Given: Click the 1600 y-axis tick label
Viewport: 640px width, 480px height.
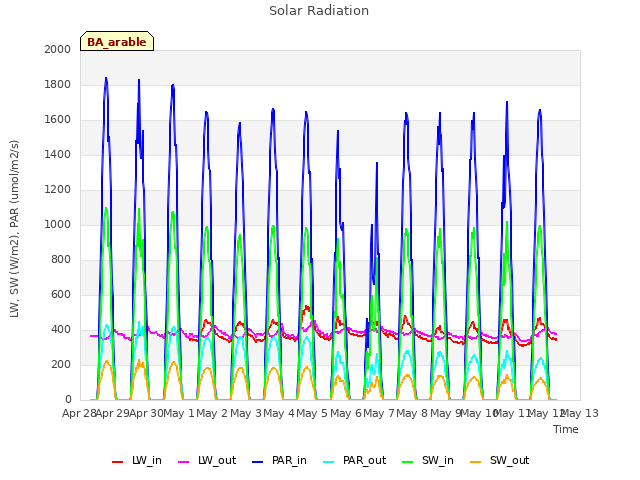Looking at the screenshot, I should point(58,120).
